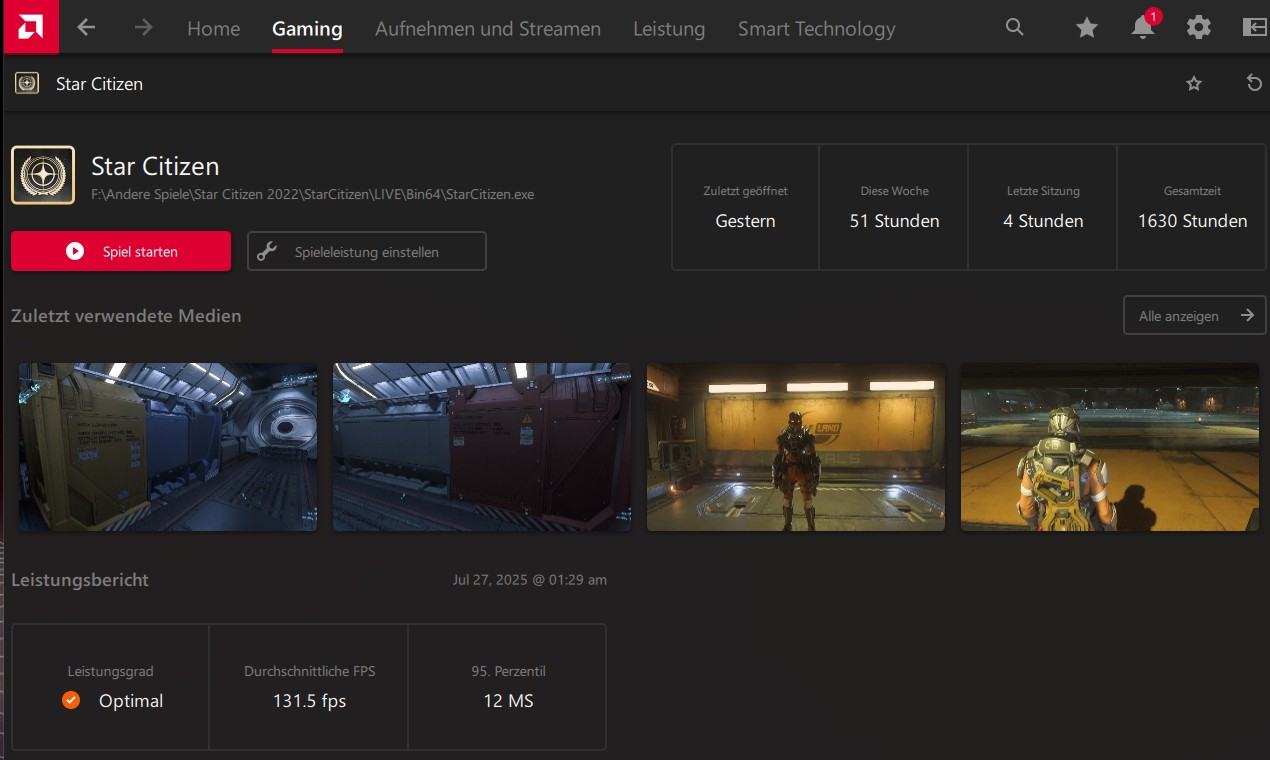Click the orange Optimal checkmark icon
This screenshot has width=1270, height=760.
[71, 700]
